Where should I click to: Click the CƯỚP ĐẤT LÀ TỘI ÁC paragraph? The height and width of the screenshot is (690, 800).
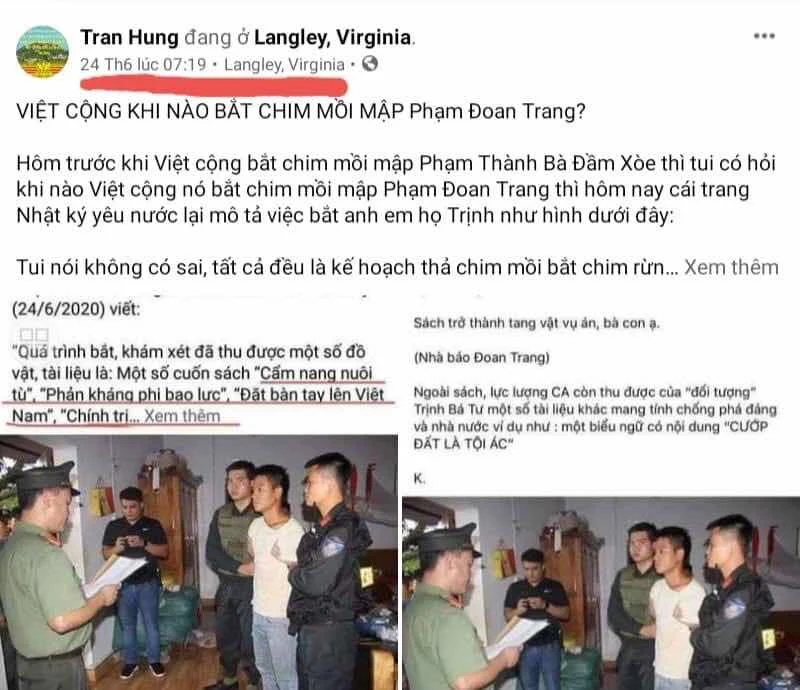(595, 418)
